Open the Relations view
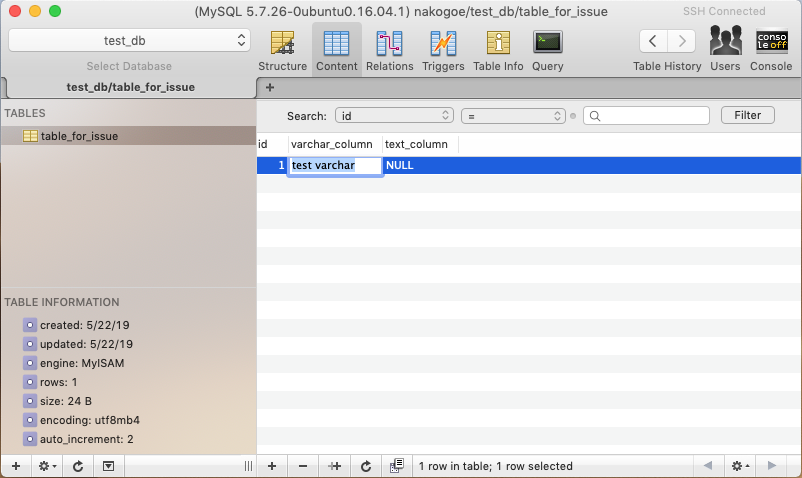 389,50
